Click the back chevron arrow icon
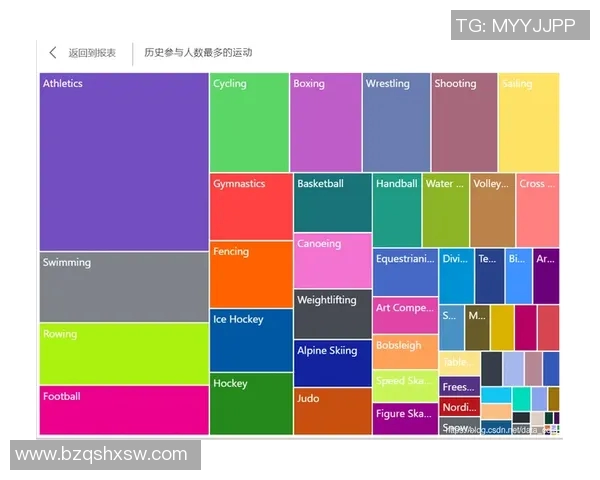 click(x=53, y=53)
